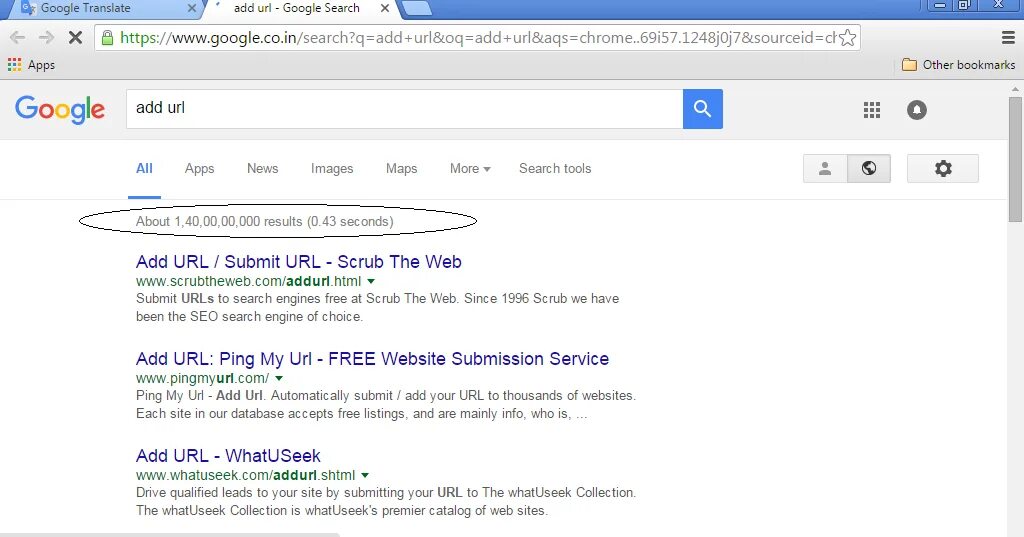Bookmark this page with the star icon
The width and height of the screenshot is (1024, 537).
click(x=848, y=38)
